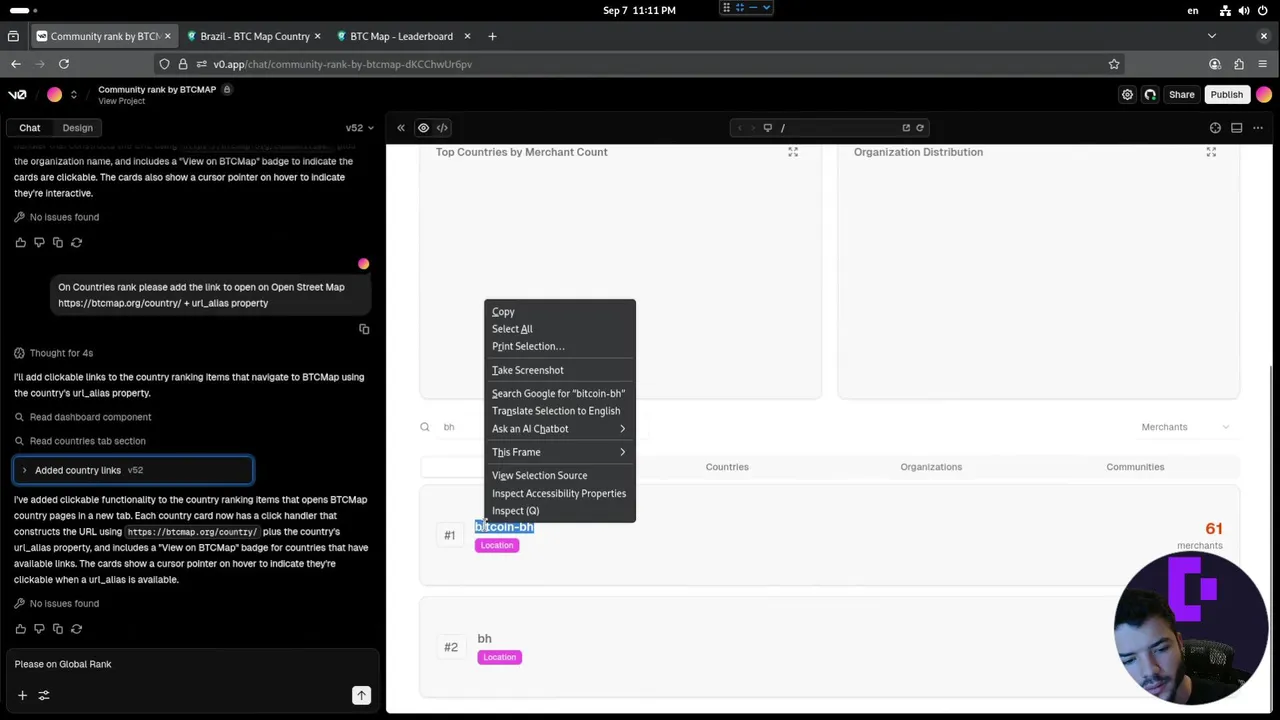Thumbs down the latest response
Screen dimensions: 1280x720
[39, 629]
